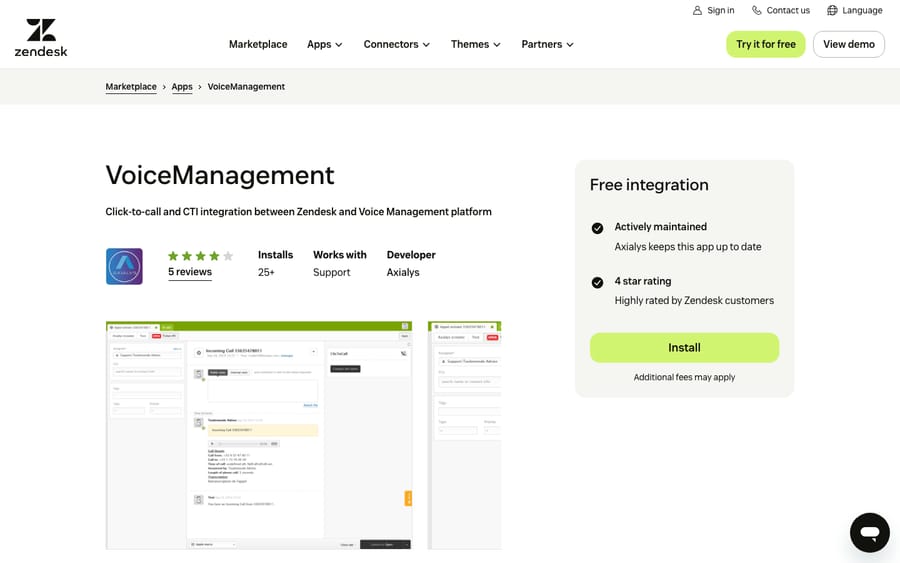Expand the Connectors dropdown menu
900x563 pixels.
(x=397, y=44)
